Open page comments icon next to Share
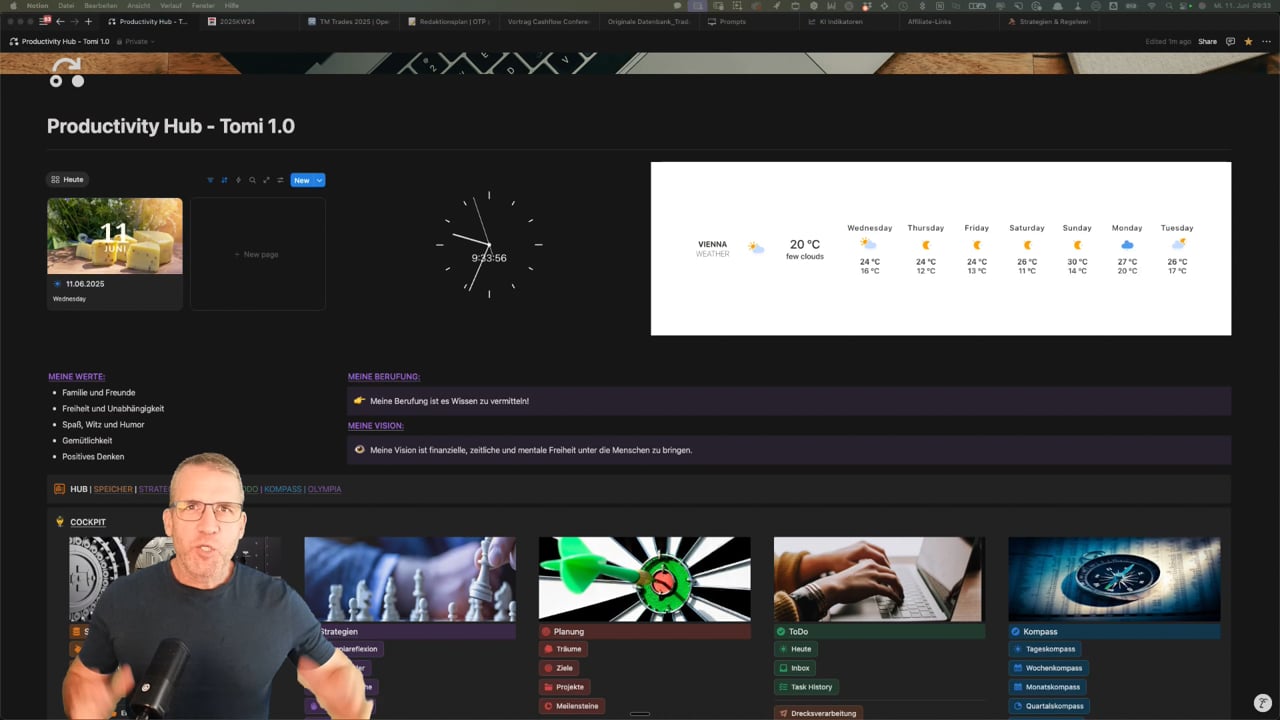This screenshot has height=720, width=1280. click(x=1231, y=42)
